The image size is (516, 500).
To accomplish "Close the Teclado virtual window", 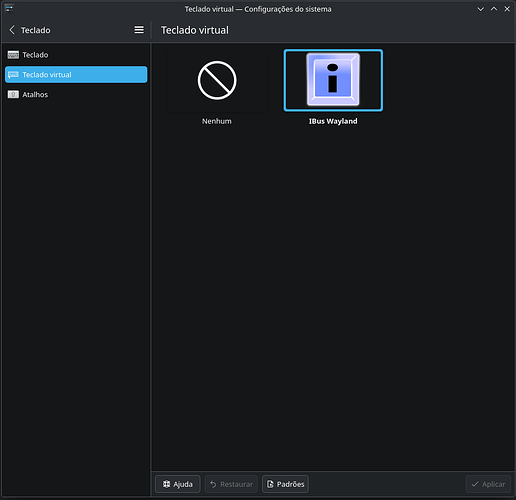I will tap(507, 9).
